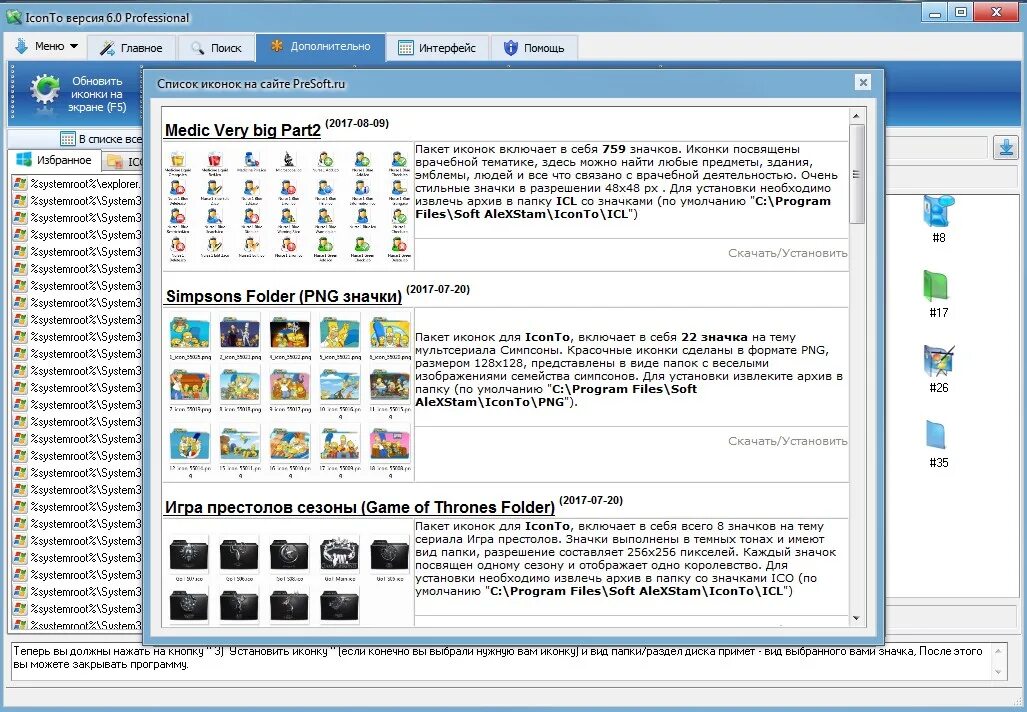Viewport: 1027px width, 712px height.
Task: Click the В списке все list icon
Action: [67, 139]
